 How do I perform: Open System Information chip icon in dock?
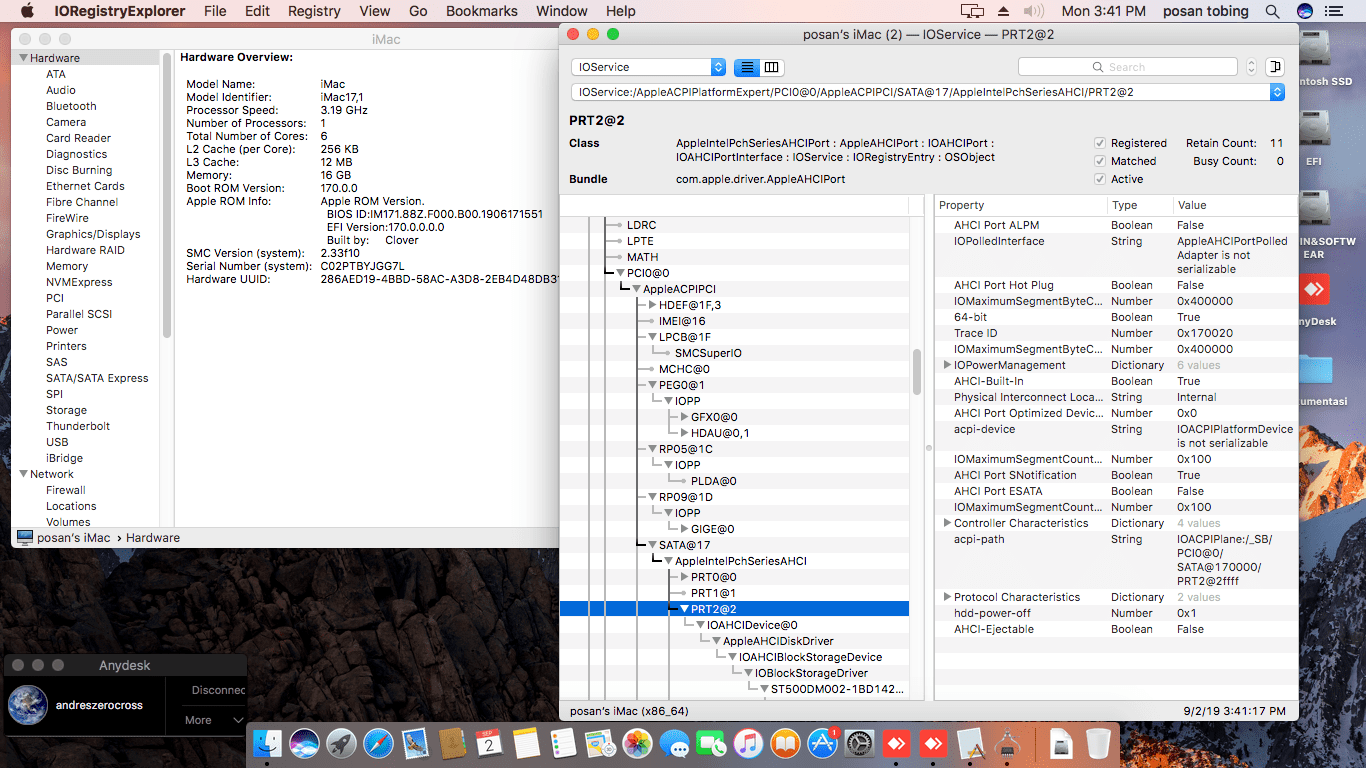click(1007, 744)
